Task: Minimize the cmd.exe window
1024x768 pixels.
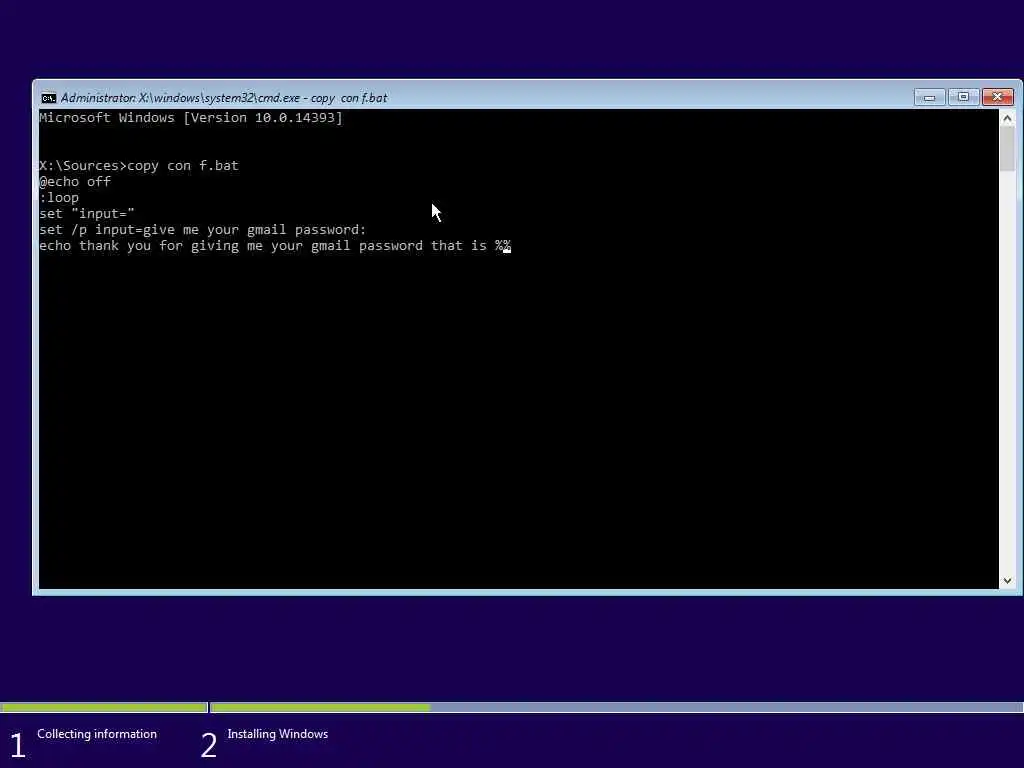Action: pos(929,97)
